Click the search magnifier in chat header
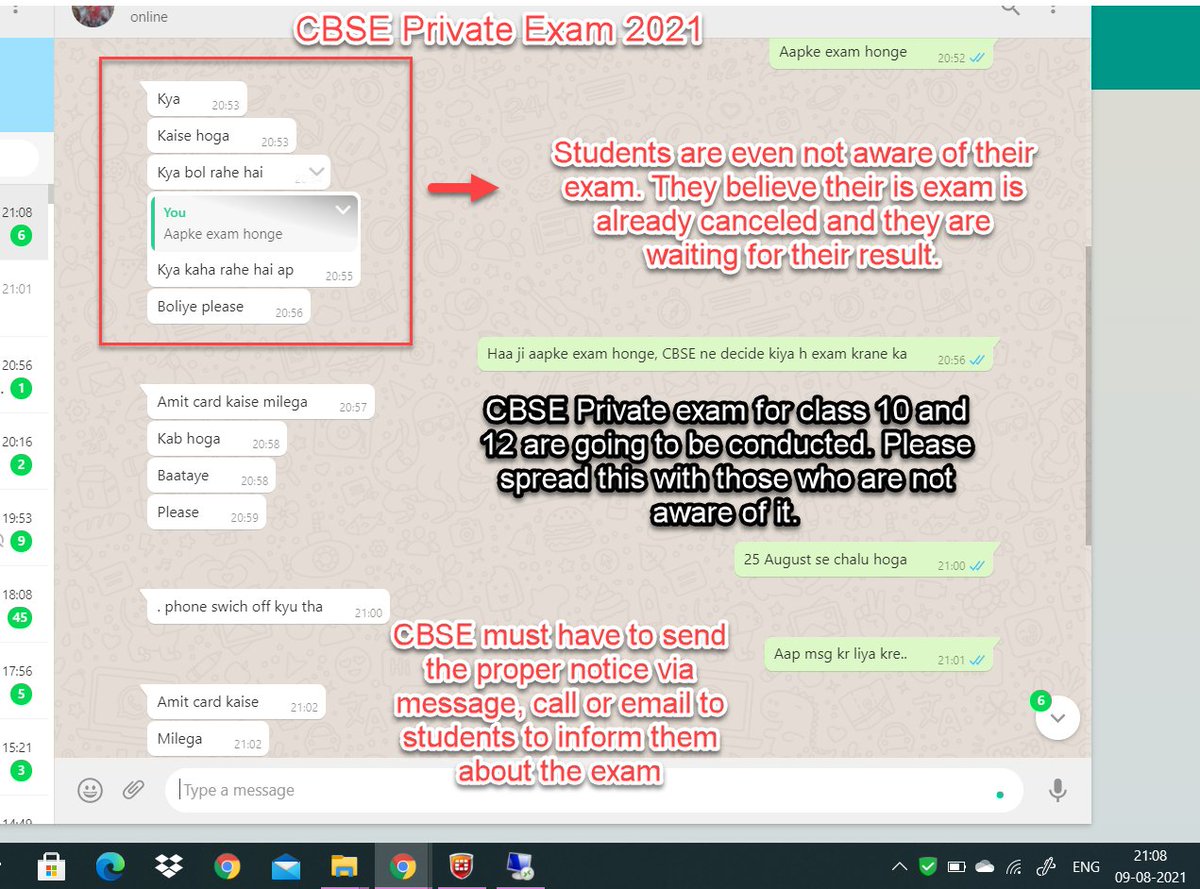The height and width of the screenshot is (889, 1200). (x=1010, y=7)
